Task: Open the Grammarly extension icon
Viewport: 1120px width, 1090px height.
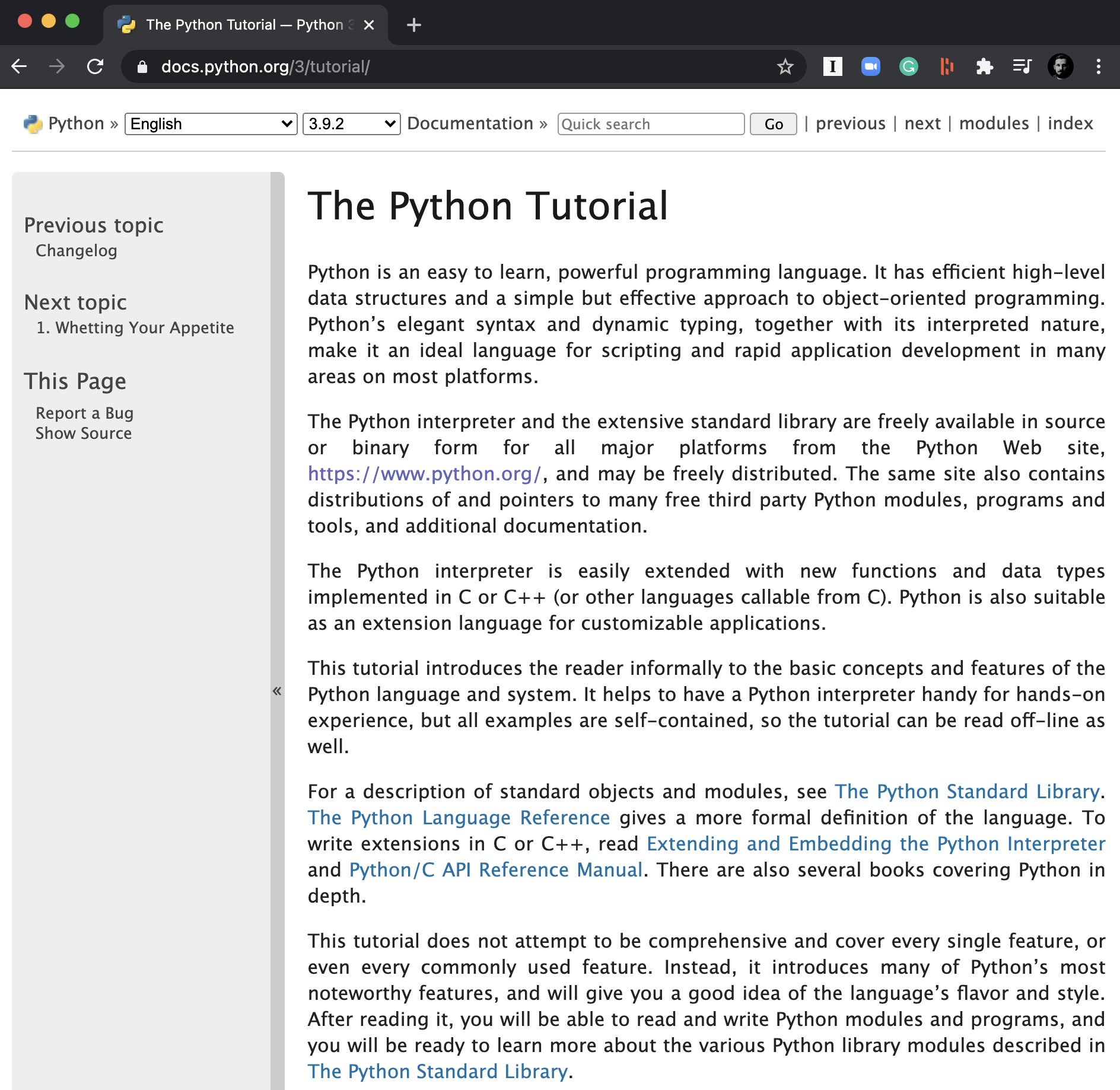Action: (x=909, y=66)
